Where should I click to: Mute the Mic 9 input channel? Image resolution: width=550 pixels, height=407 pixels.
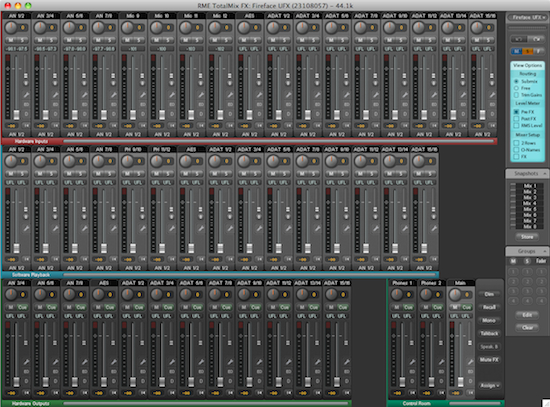(128, 40)
